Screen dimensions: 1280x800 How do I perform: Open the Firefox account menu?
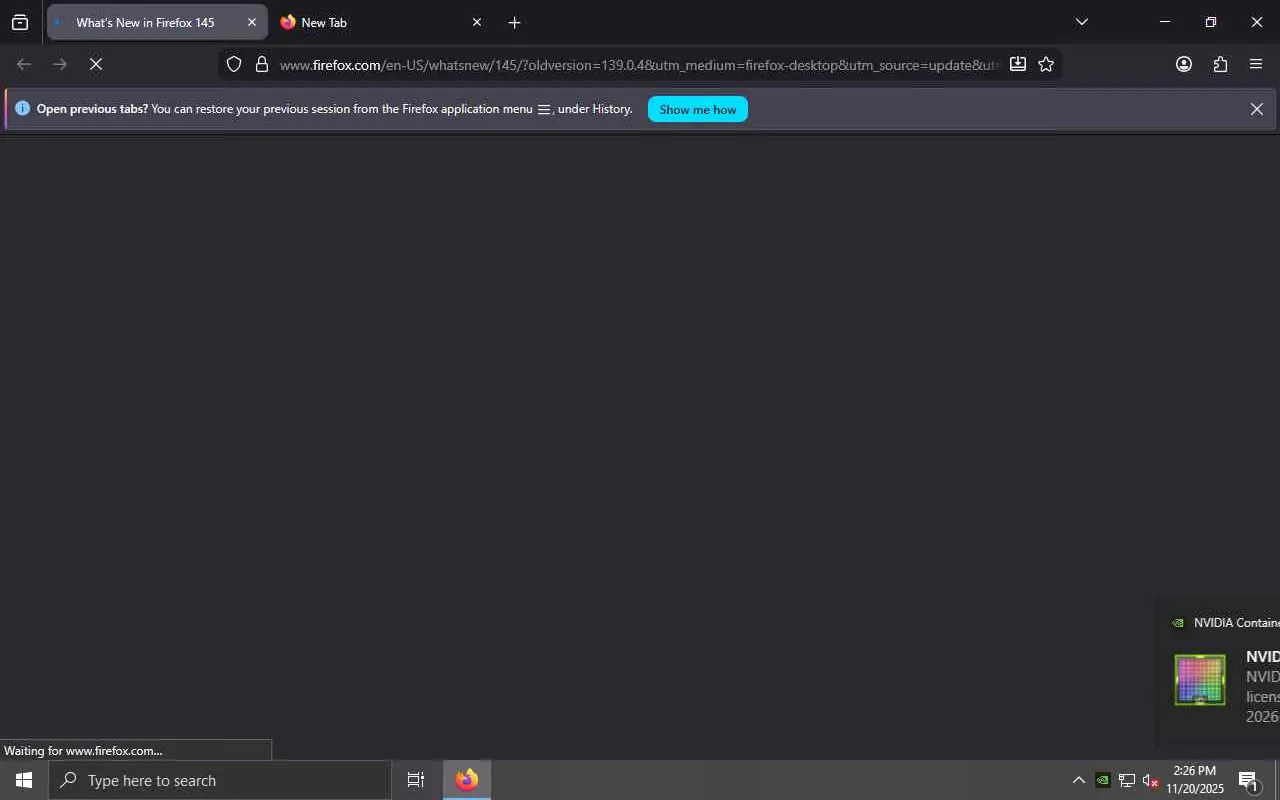(1184, 64)
